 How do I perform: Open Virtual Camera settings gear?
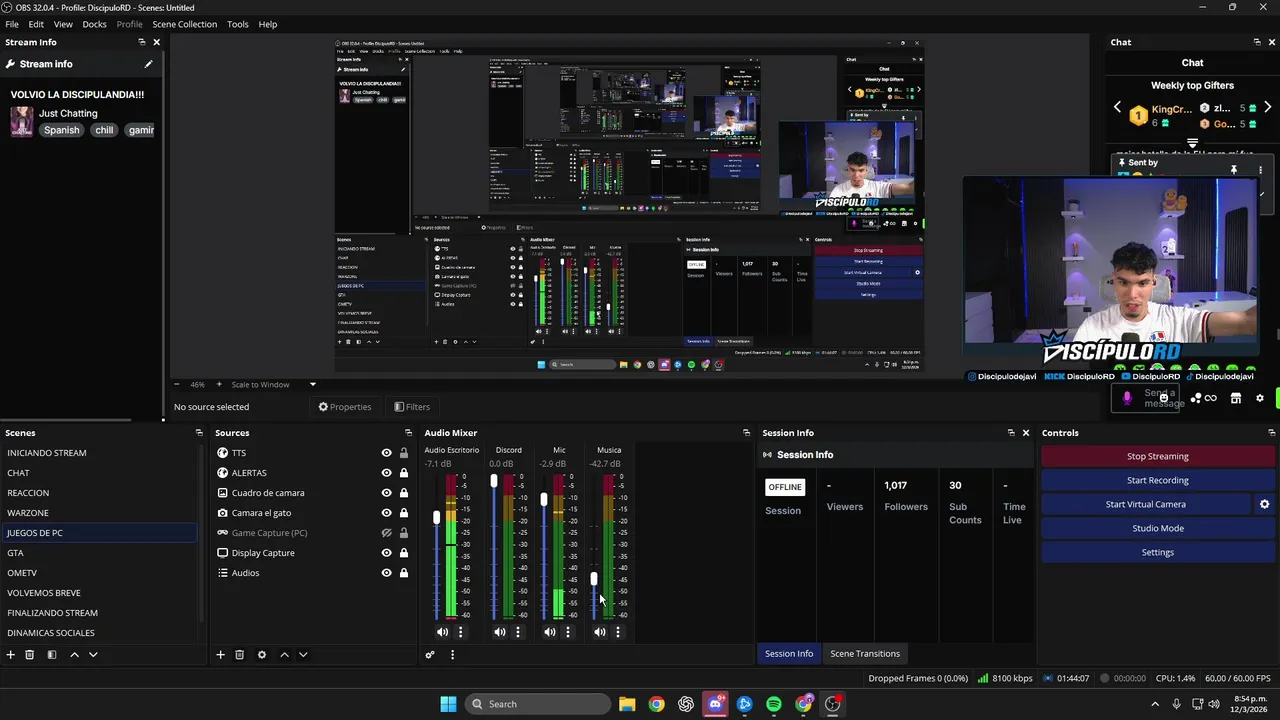coord(1264,504)
